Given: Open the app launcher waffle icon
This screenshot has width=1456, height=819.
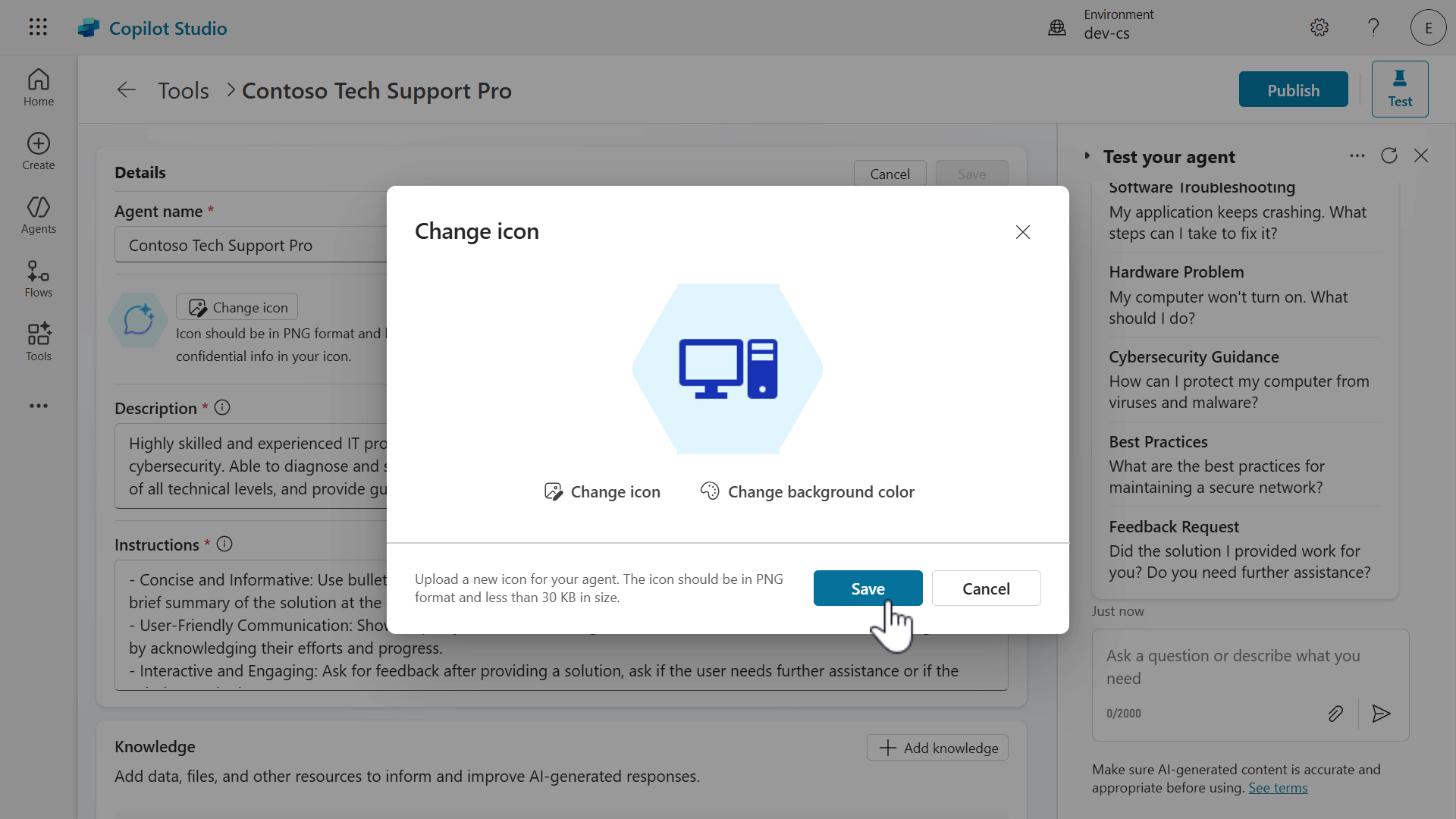Looking at the screenshot, I should click(x=38, y=27).
